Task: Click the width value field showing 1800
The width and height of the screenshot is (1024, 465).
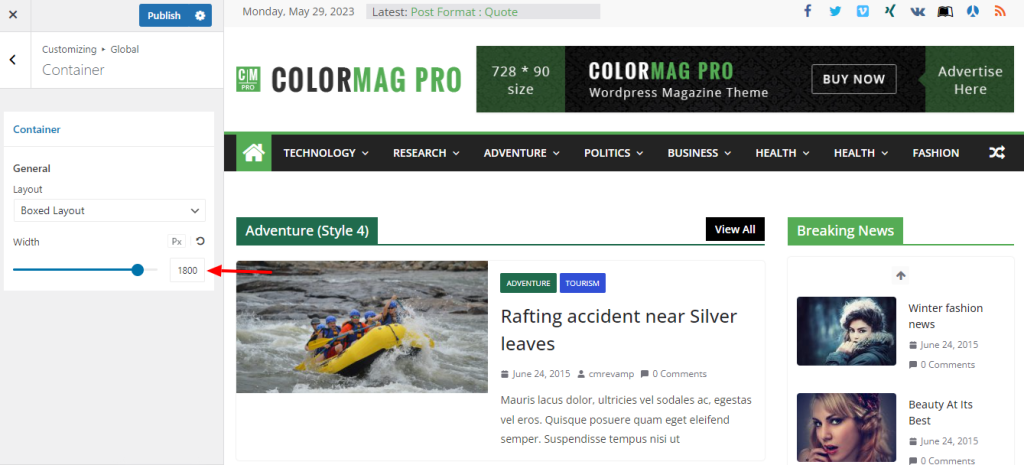Action: pos(187,270)
